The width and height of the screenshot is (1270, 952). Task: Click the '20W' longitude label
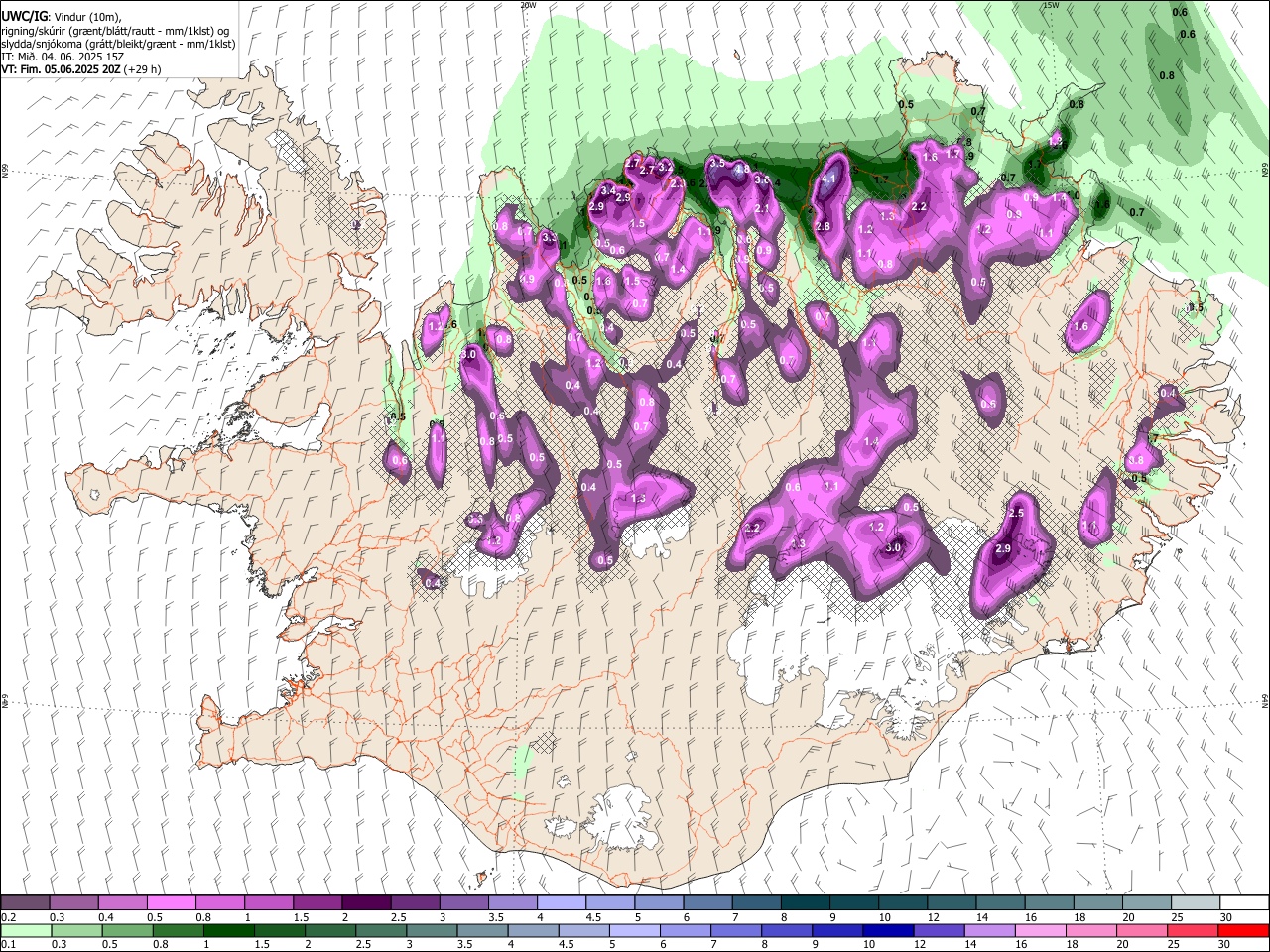tap(529, 5)
